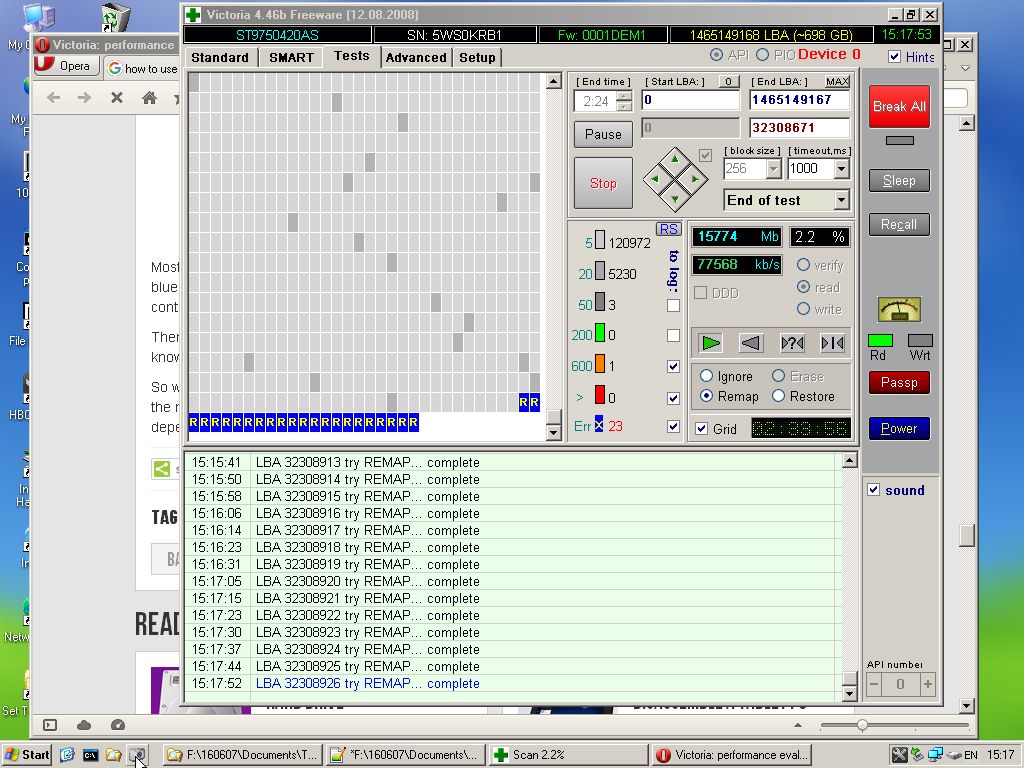The height and width of the screenshot is (768, 1024).
Task: Click scroll-down arrow of the block grid
Action: [553, 432]
